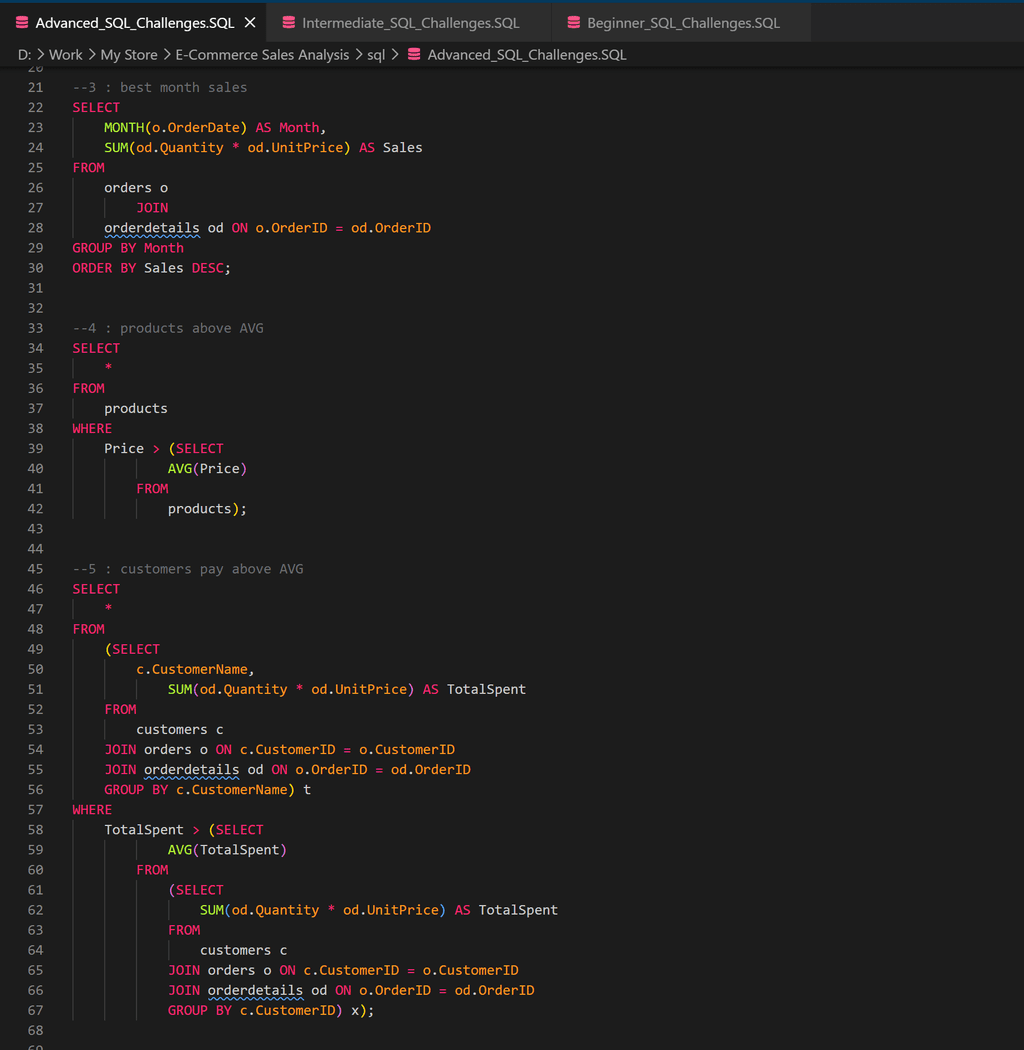The height and width of the screenshot is (1050, 1024).
Task: Click 'TotalSpent' alias on line 62
Action: click(518, 911)
